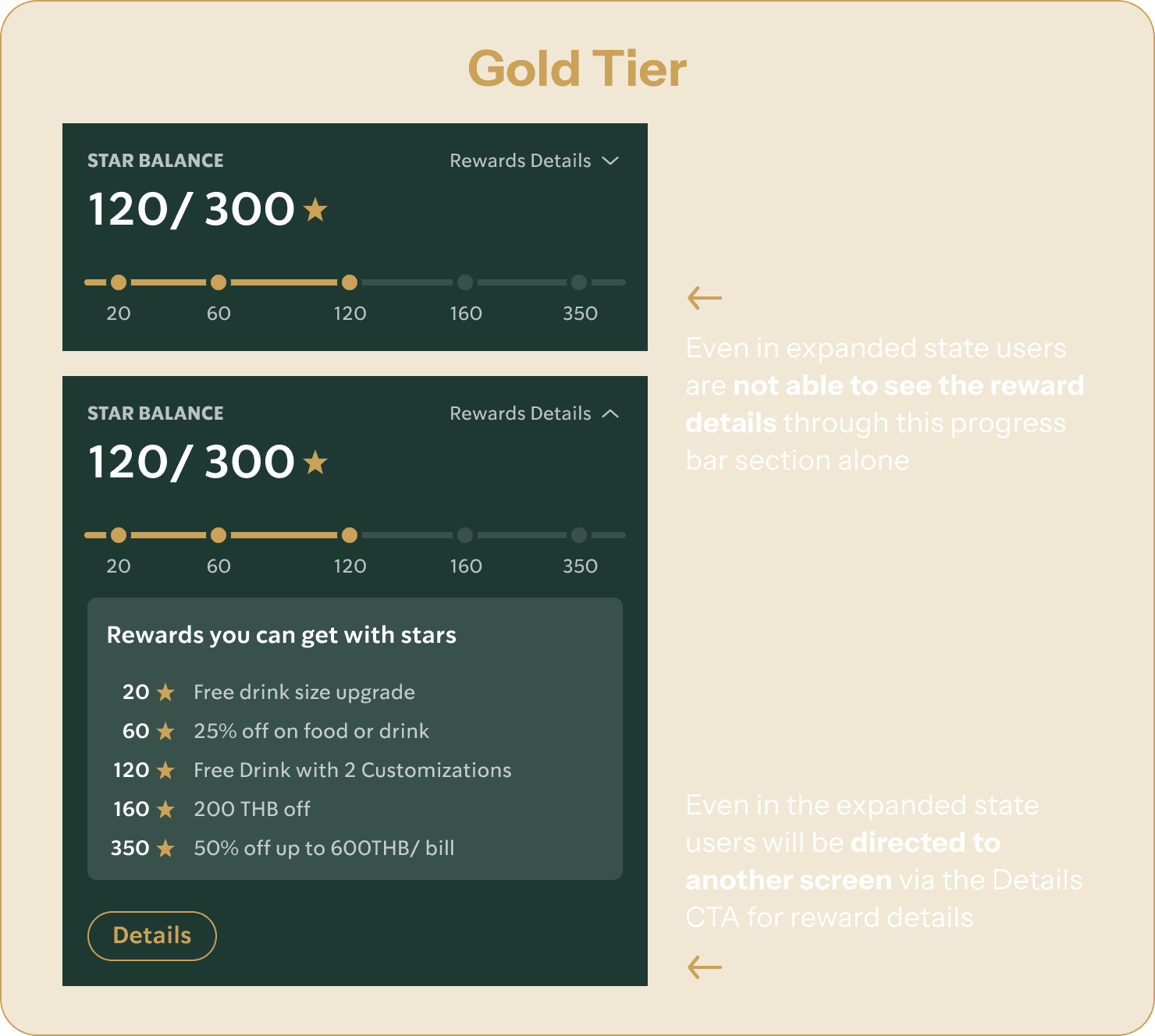
Task: Select the 20 milestone dot on the expanded card progress bar
Action: coord(119,535)
